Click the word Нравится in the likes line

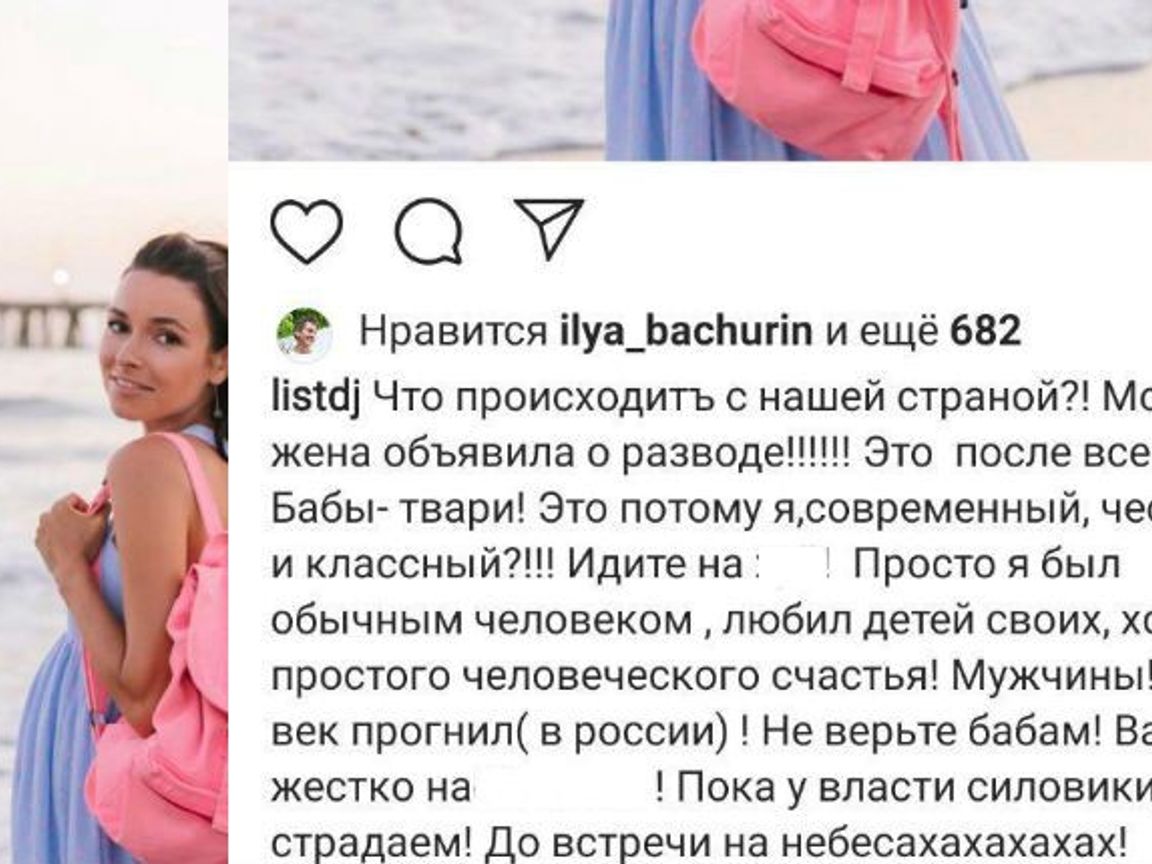click(x=453, y=331)
